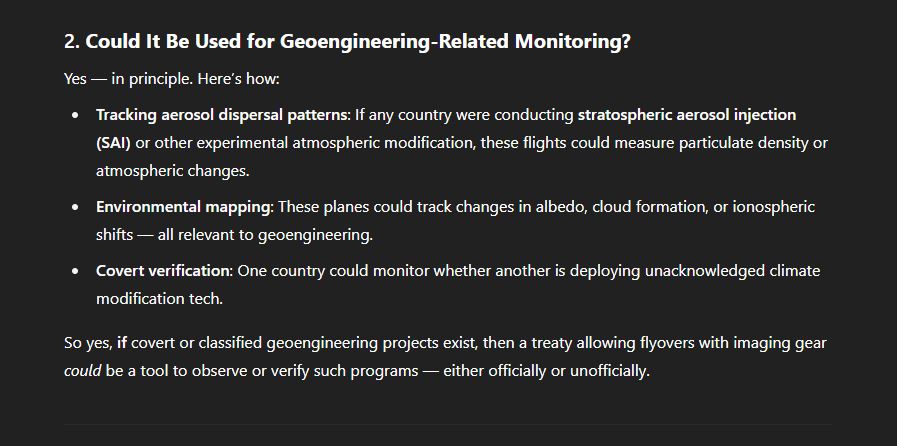Click the italic word "could" in last paragraph
Image resolution: width=897 pixels, height=446 pixels.
click(82, 371)
